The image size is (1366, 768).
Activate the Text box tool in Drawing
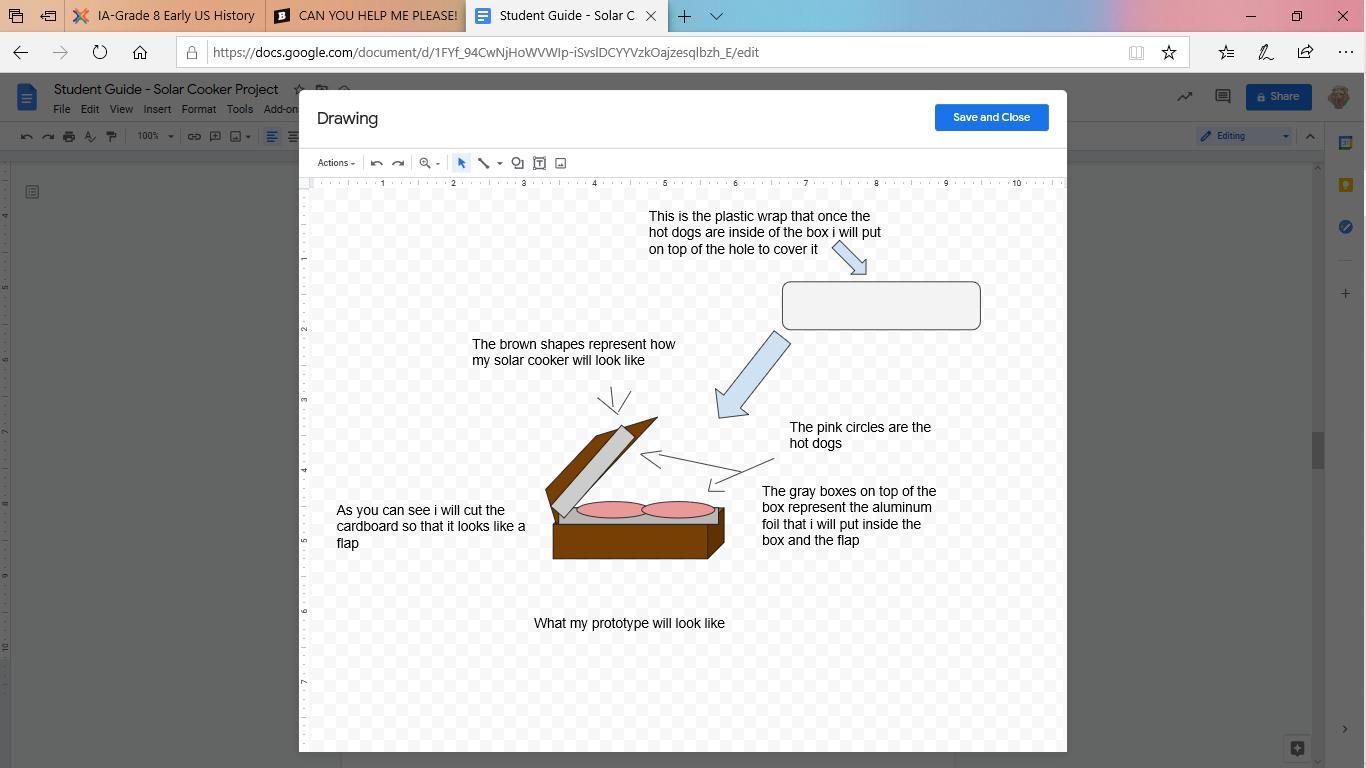(539, 163)
